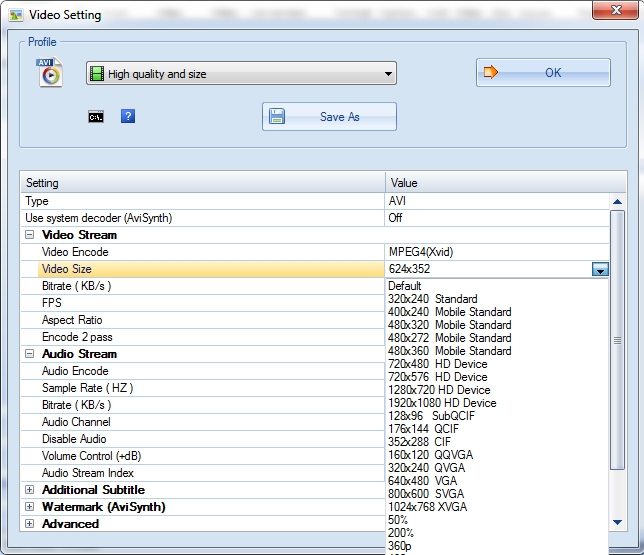Image resolution: width=644 pixels, height=555 pixels.
Task: Select the FPS setting row
Action: pos(203,303)
